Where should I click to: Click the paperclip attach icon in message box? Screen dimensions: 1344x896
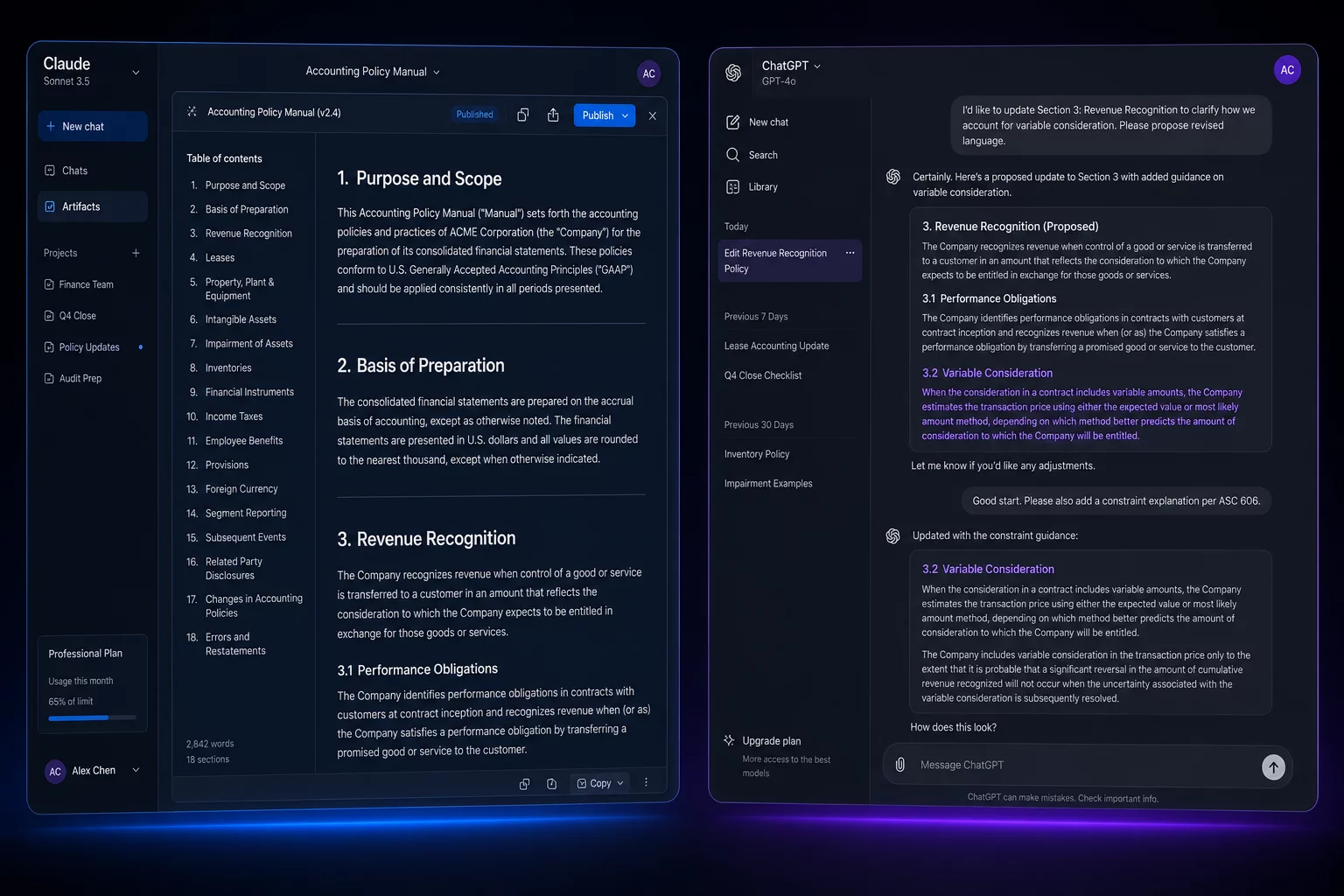[900, 765]
